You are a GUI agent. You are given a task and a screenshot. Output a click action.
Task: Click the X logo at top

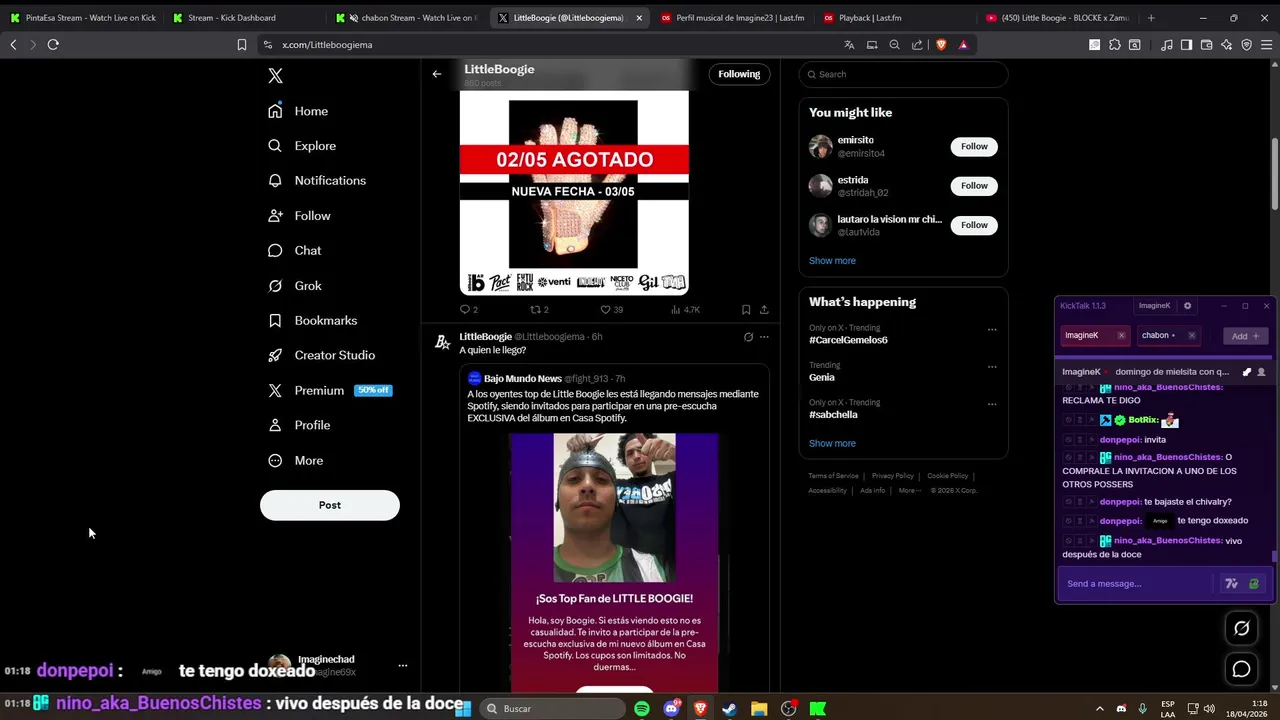pyautogui.click(x=276, y=76)
